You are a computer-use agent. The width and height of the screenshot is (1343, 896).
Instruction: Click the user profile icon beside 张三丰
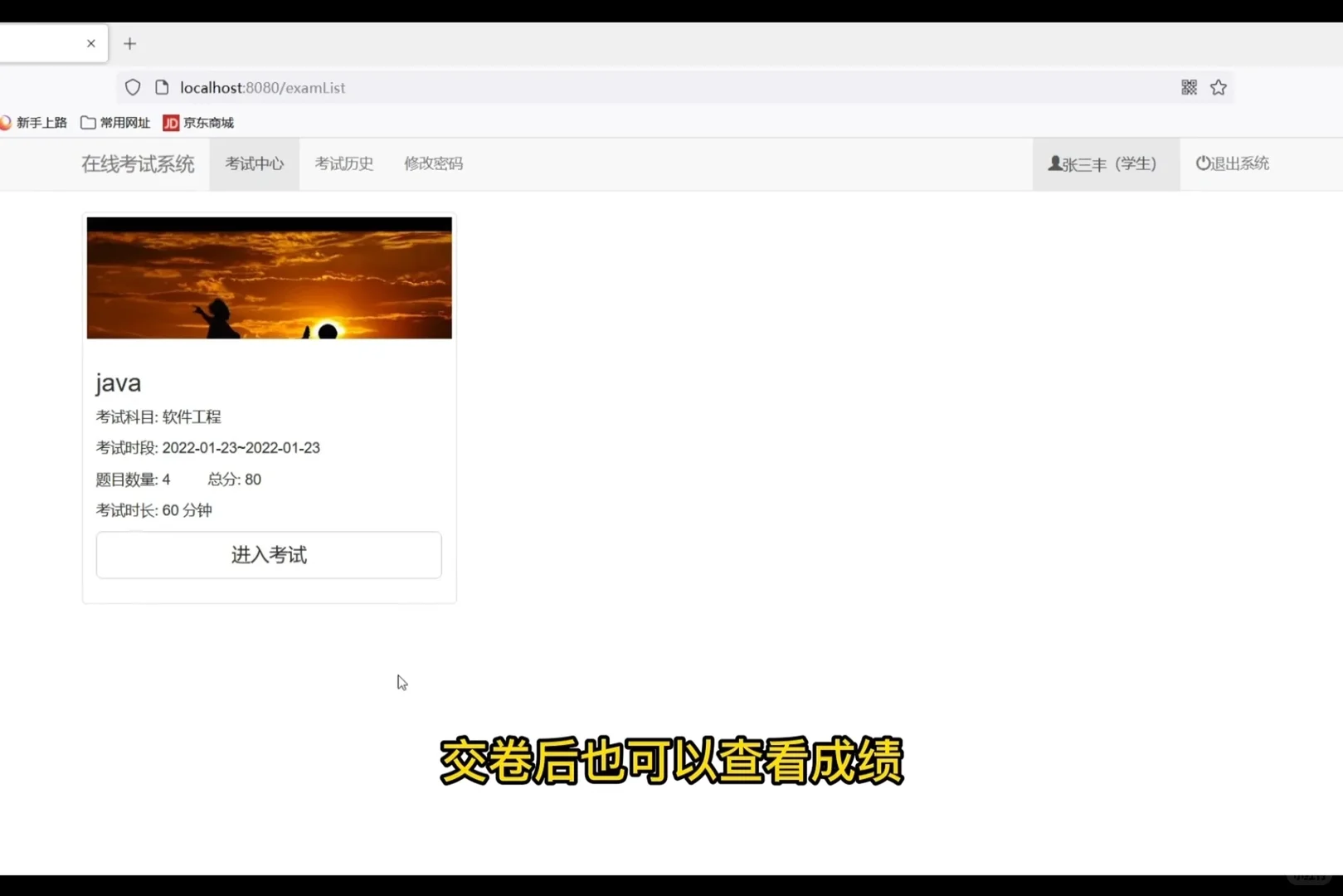click(x=1053, y=163)
